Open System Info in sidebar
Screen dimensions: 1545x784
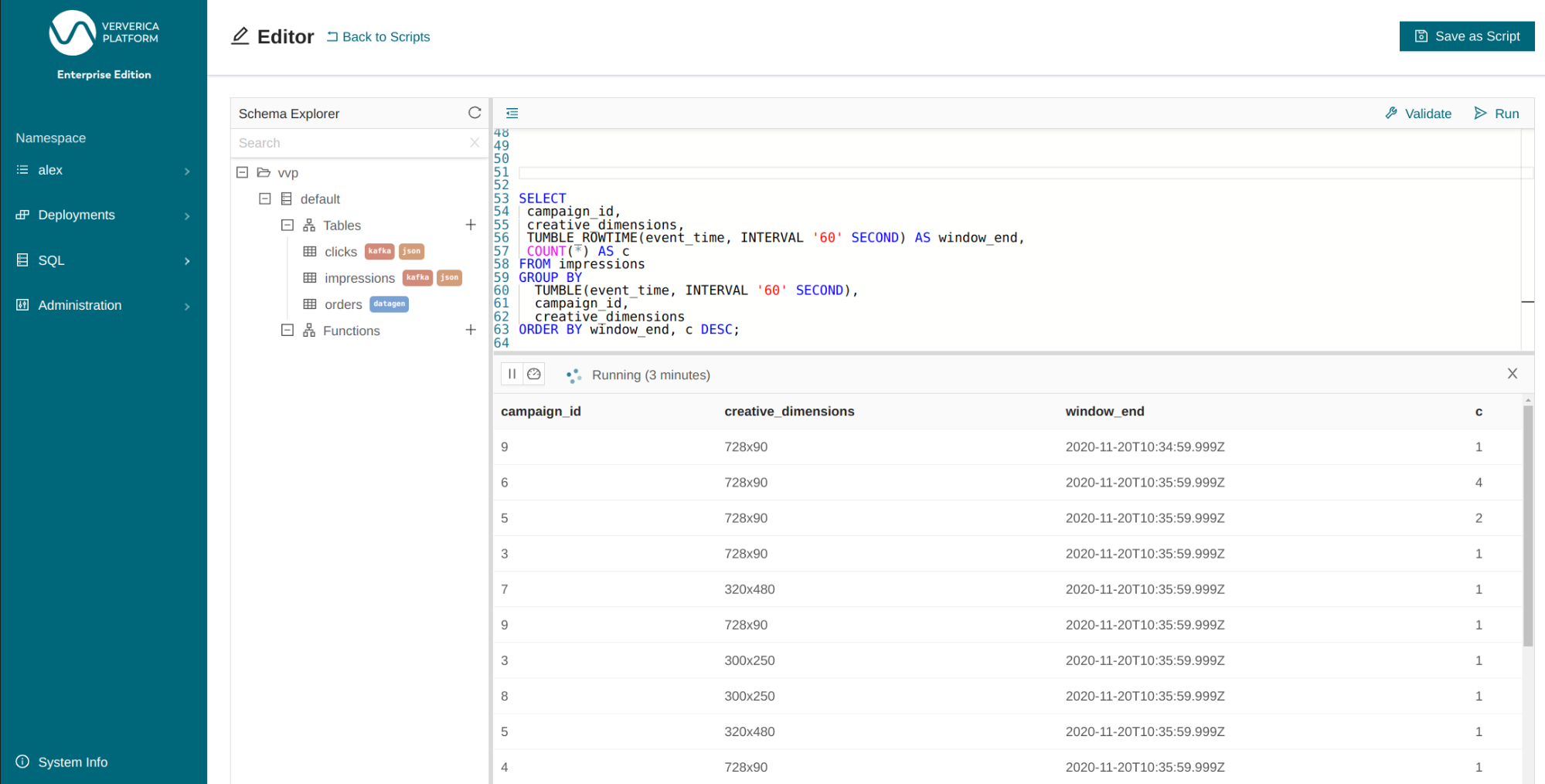click(73, 762)
